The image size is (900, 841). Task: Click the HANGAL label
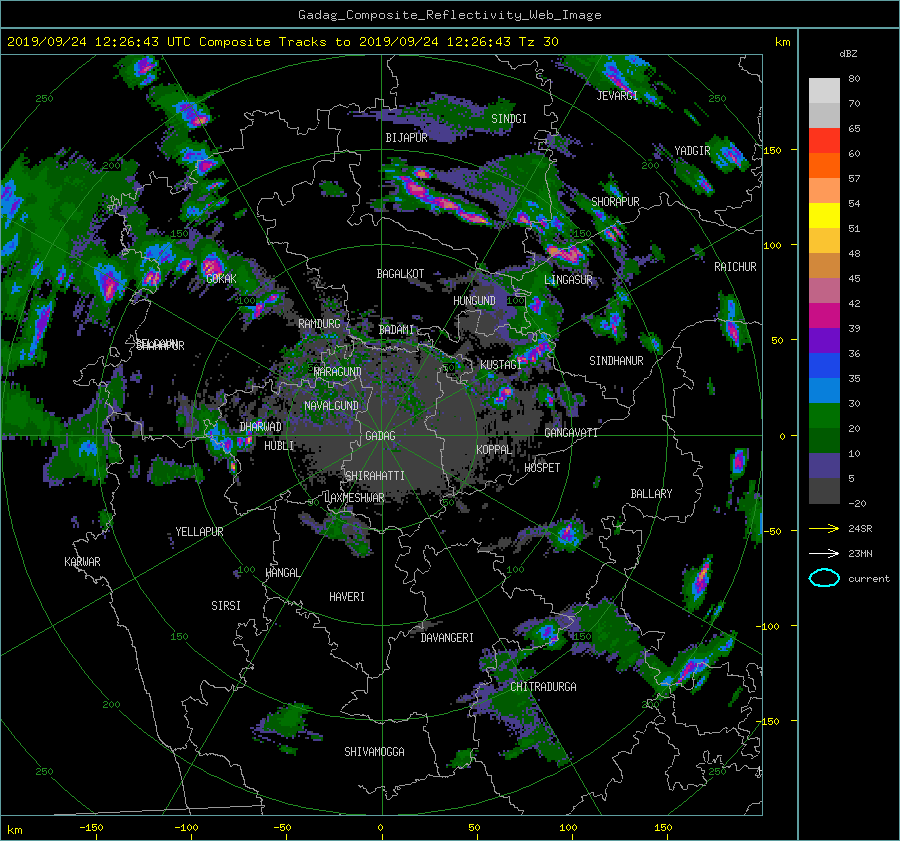[282, 573]
